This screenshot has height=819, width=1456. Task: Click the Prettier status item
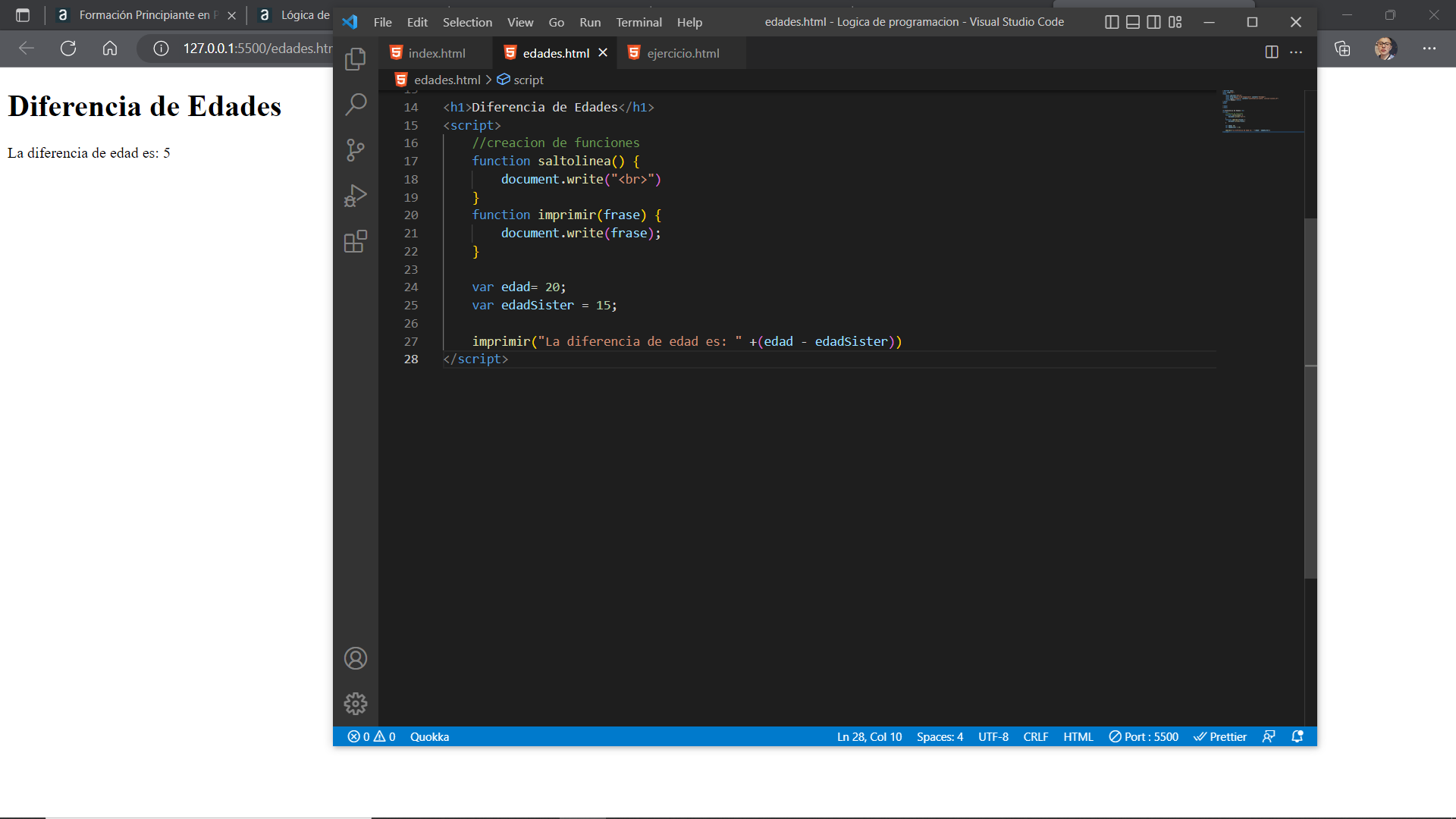pyautogui.click(x=1219, y=736)
